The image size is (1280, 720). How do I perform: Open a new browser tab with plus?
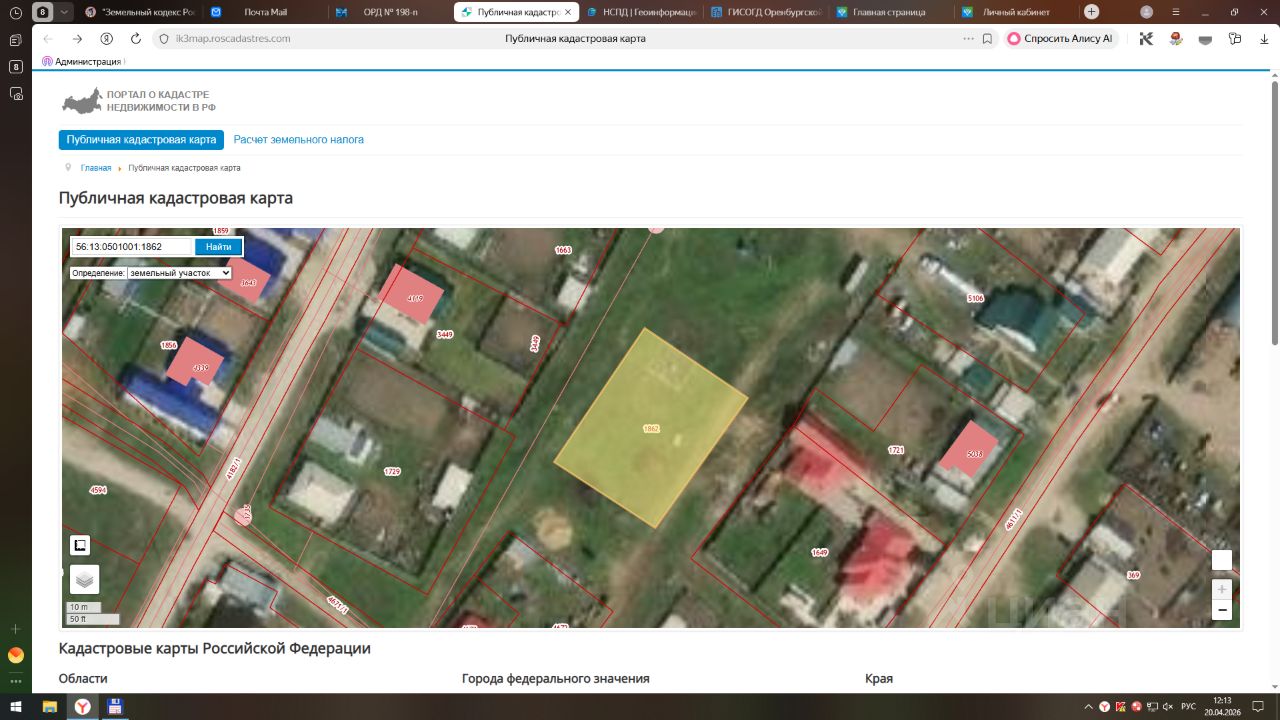pos(1092,12)
